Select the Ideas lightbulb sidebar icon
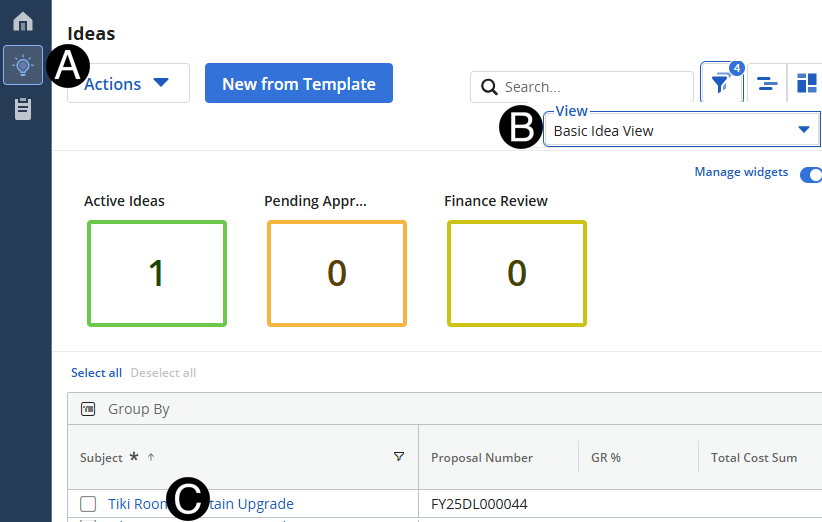 [x=22, y=65]
